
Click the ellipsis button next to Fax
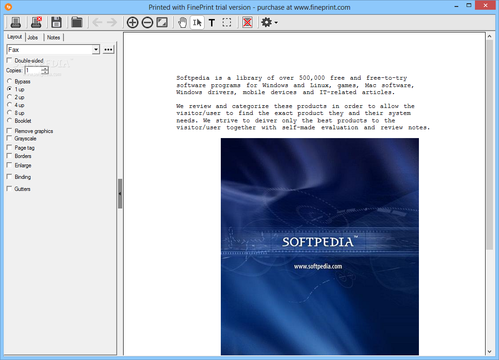[x=108, y=49]
